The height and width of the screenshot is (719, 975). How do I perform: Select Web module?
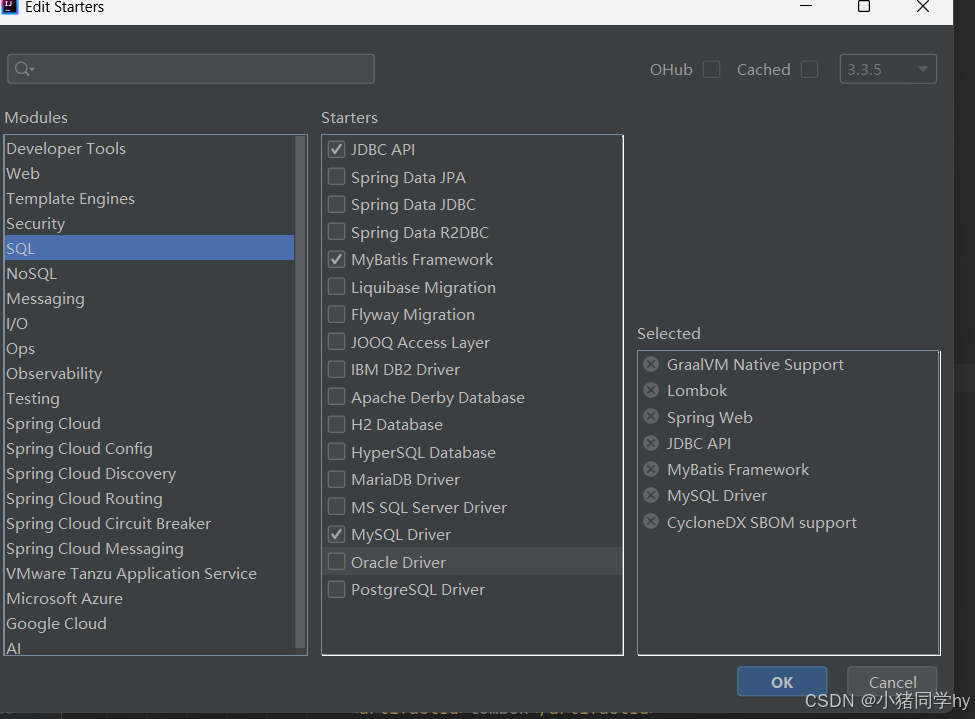(149, 174)
